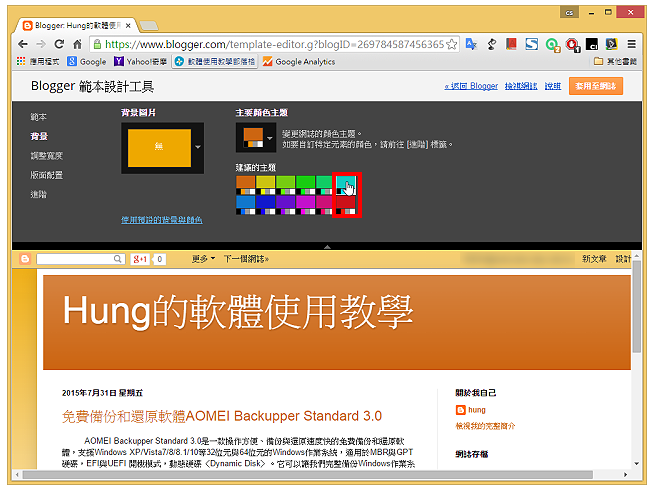649x489 pixels.
Task: Open a new browser tab
Action: [x=149, y=26]
